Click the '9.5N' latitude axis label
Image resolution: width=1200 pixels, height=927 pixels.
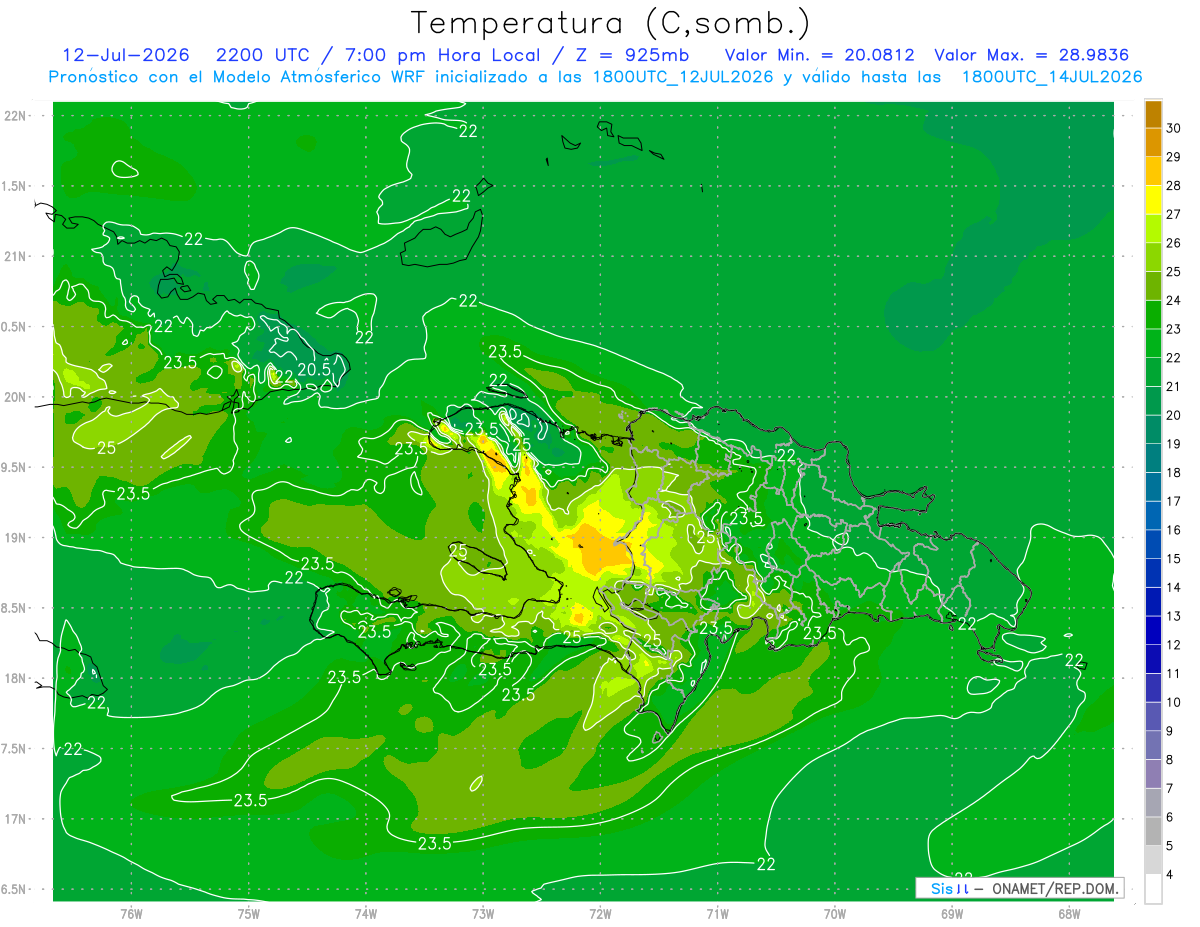coord(15,467)
